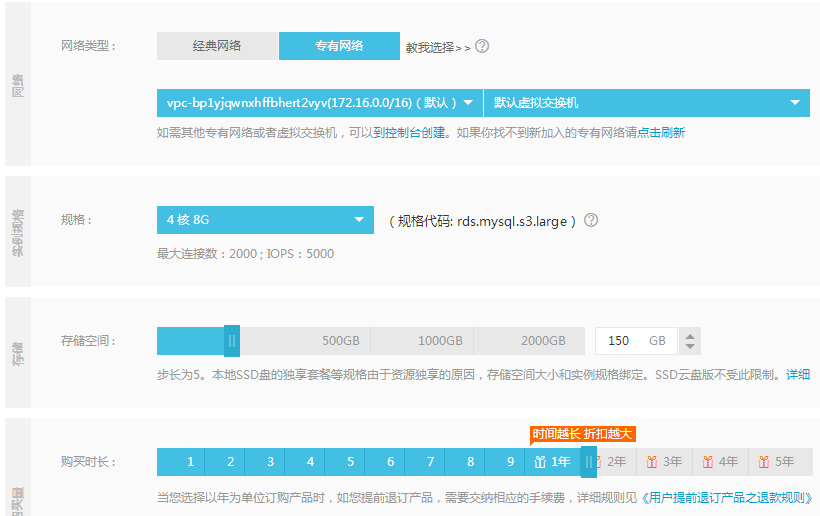Open the VPC selection dropdown
Image resolution: width=820 pixels, height=516 pixels.
click(x=320, y=103)
